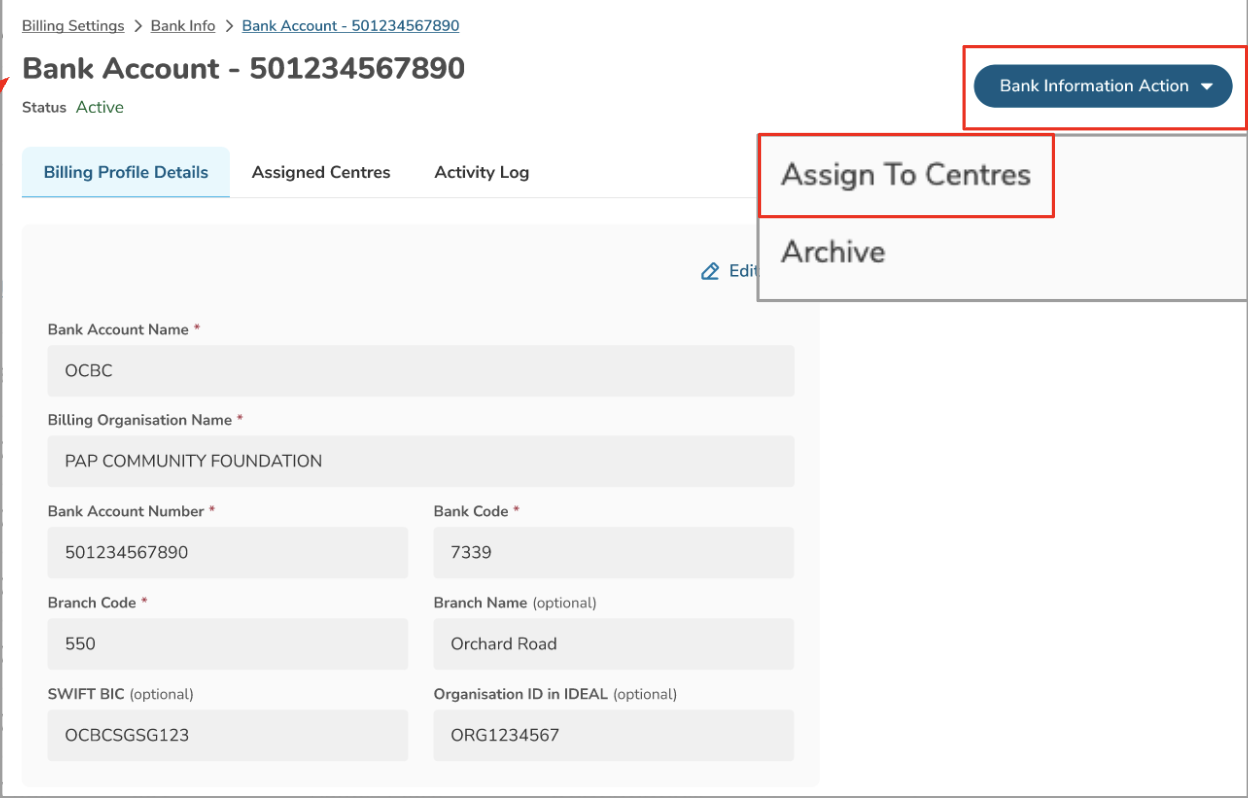Image resolution: width=1248 pixels, height=798 pixels.
Task: Click SWIFT BIC field OCBCSGSG123
Action: [228, 735]
